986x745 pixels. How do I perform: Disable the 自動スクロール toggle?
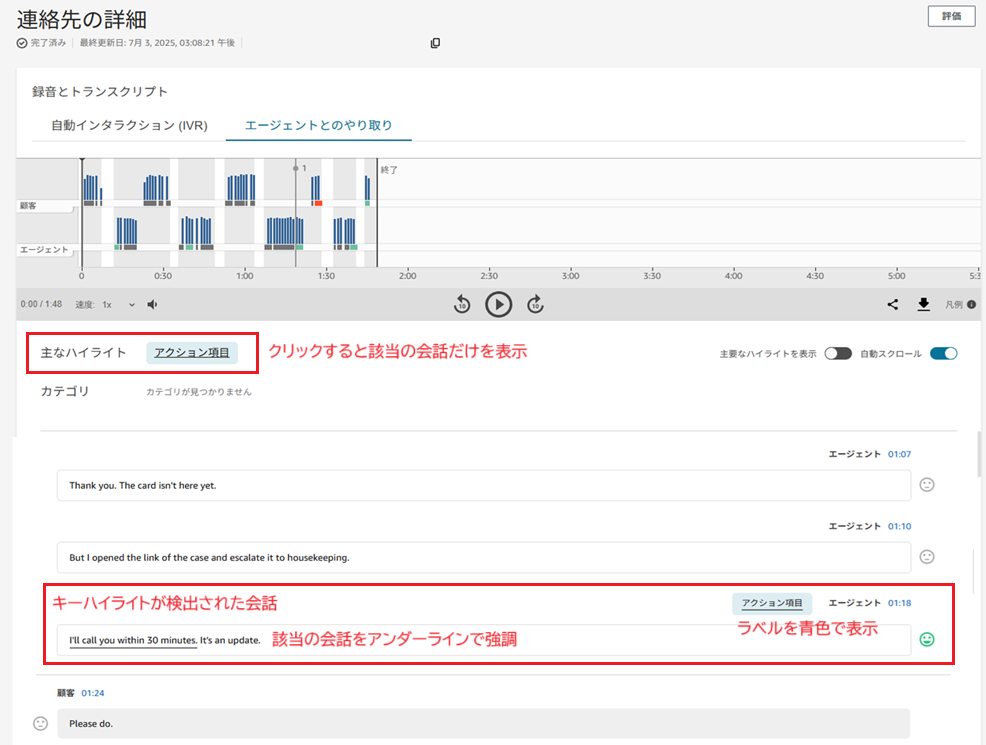[x=943, y=353]
